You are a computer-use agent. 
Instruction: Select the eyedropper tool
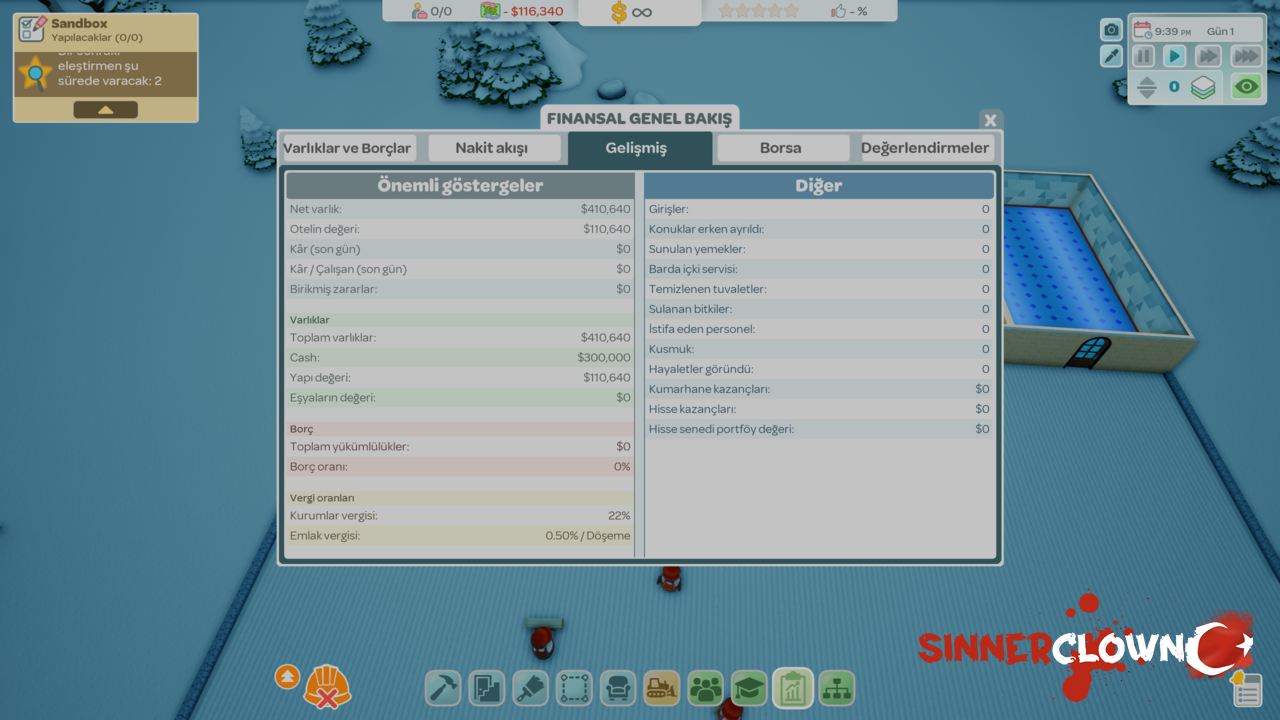(1111, 57)
